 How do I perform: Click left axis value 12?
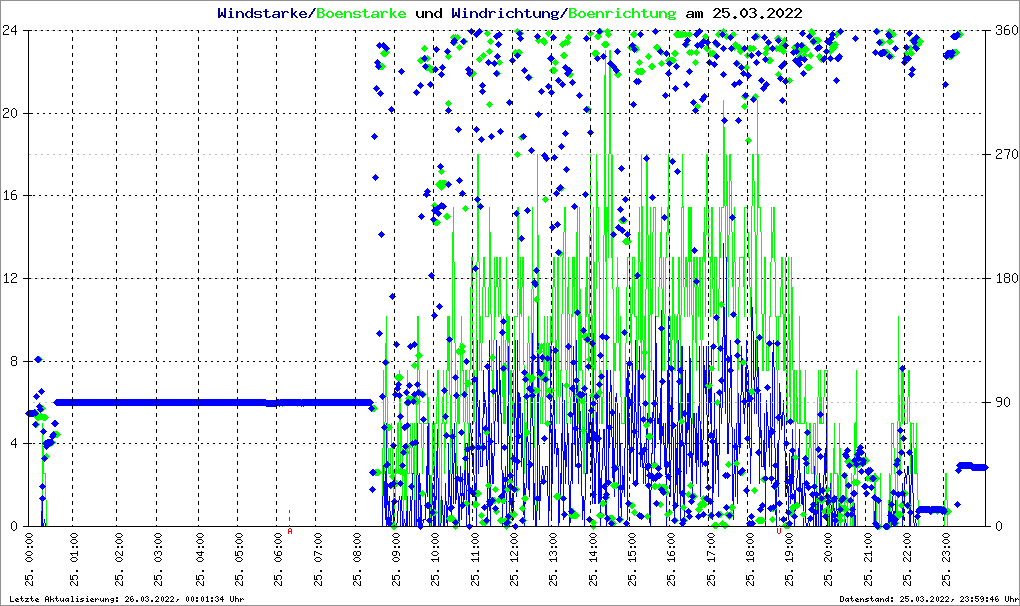10,278
